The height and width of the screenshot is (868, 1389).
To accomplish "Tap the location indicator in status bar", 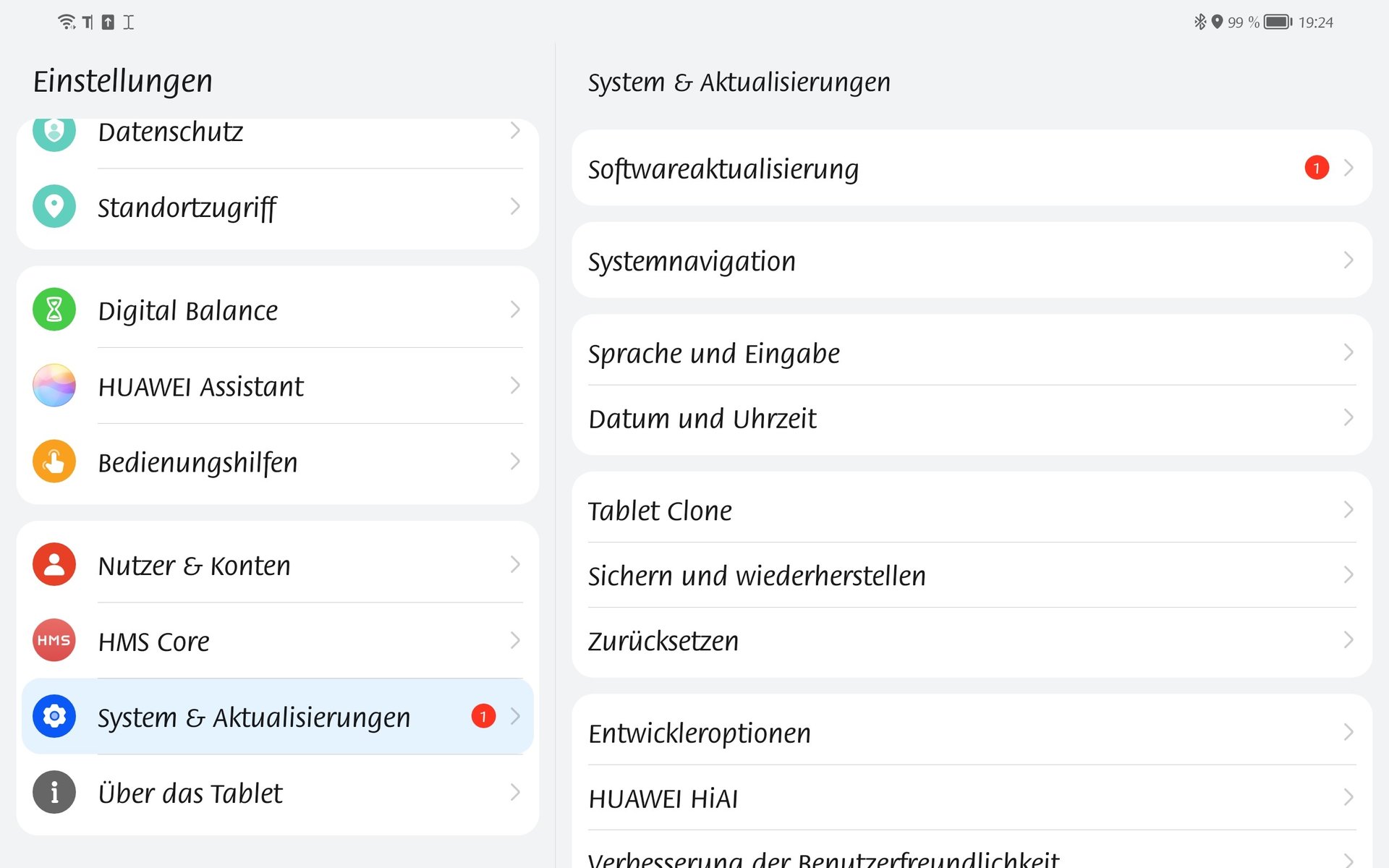I will [x=1217, y=22].
